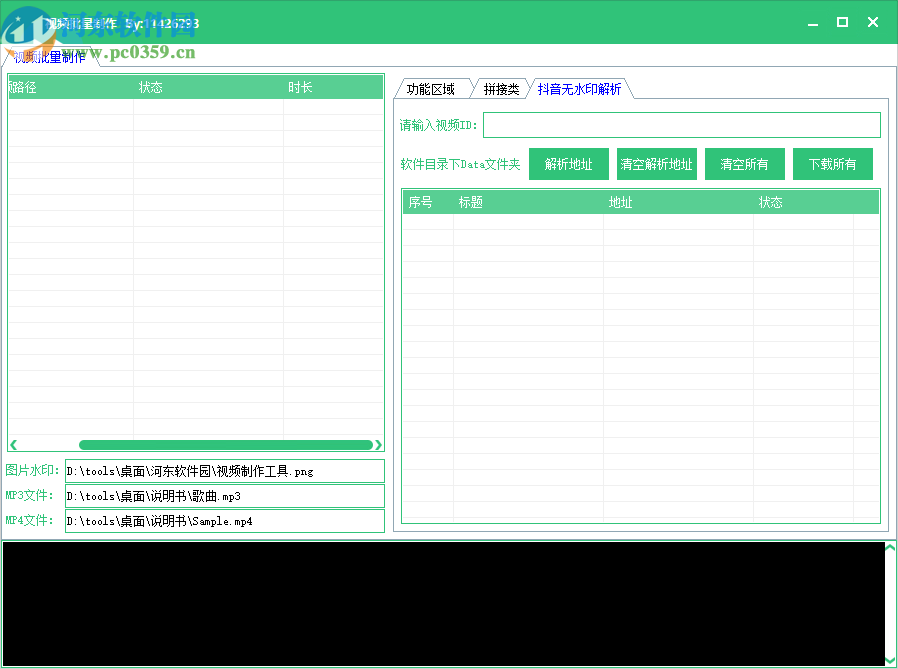Click the log console scroll down arrow
This screenshot has width=898, height=669.
(891, 660)
